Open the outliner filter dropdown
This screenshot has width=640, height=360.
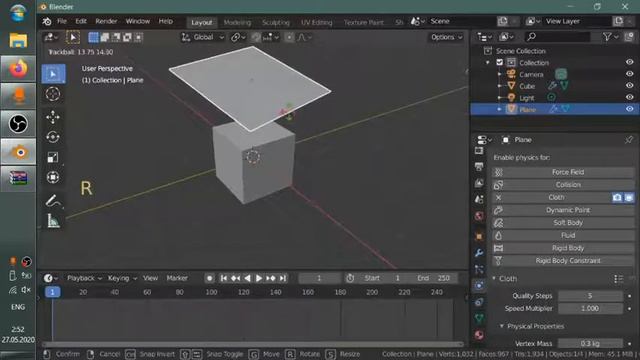click(610, 37)
